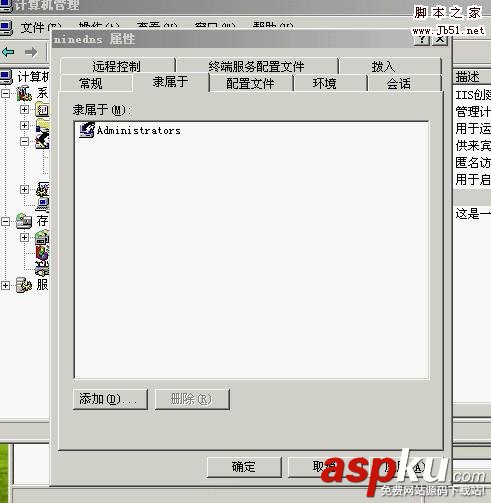The height and width of the screenshot is (503, 491).
Task: Expand the 服务和应用程序 tree node
Action: pyautogui.click(x=6, y=285)
